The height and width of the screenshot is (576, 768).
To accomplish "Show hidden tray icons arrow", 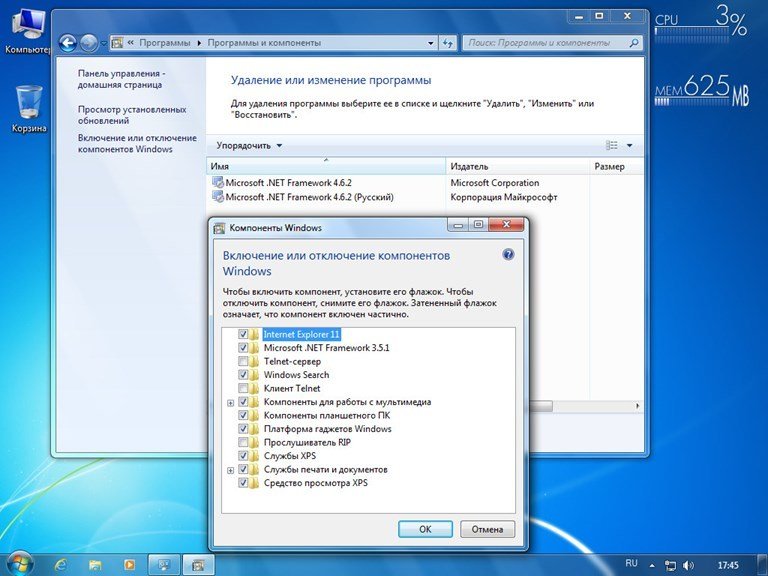I will point(652,566).
